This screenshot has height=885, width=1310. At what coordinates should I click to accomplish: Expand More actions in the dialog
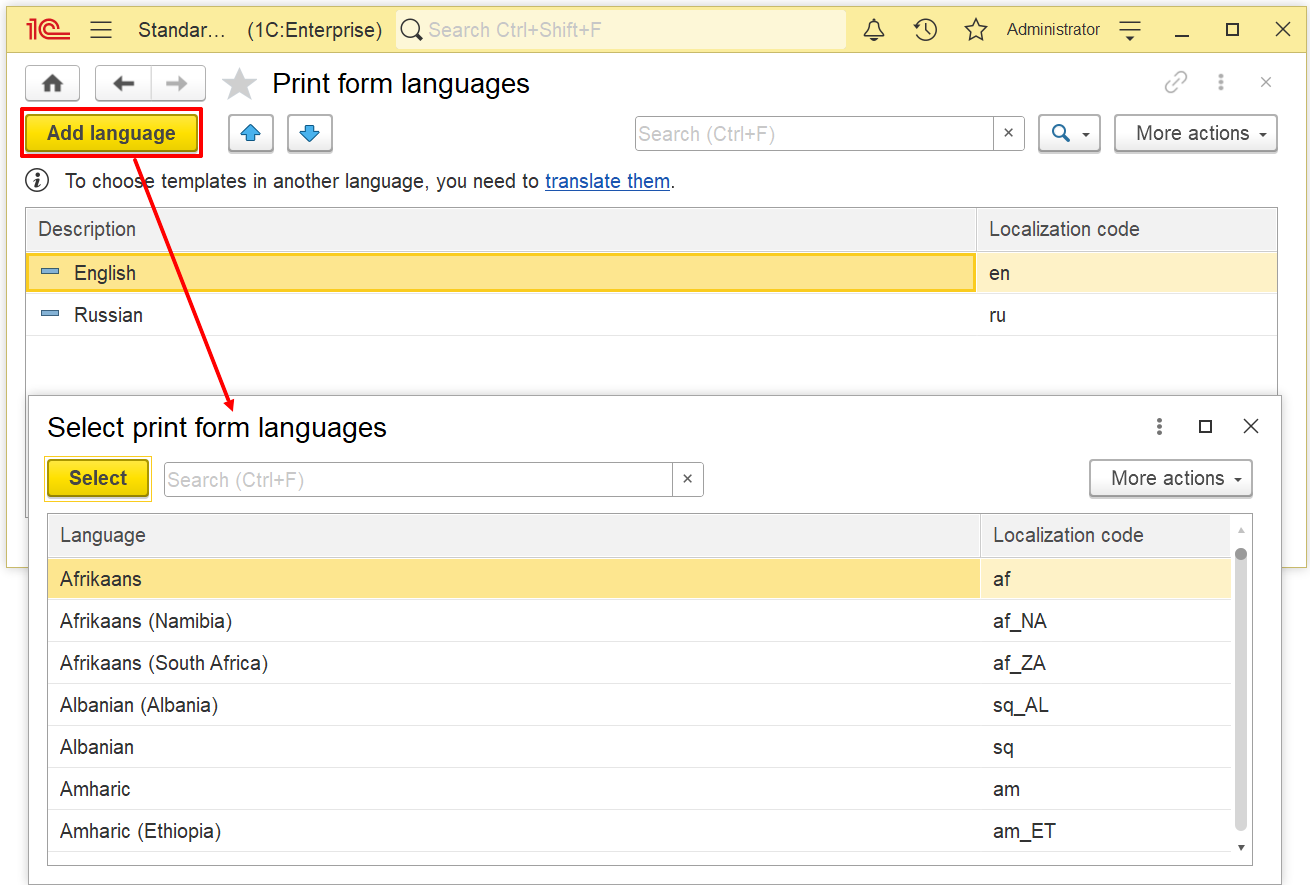[1170, 478]
